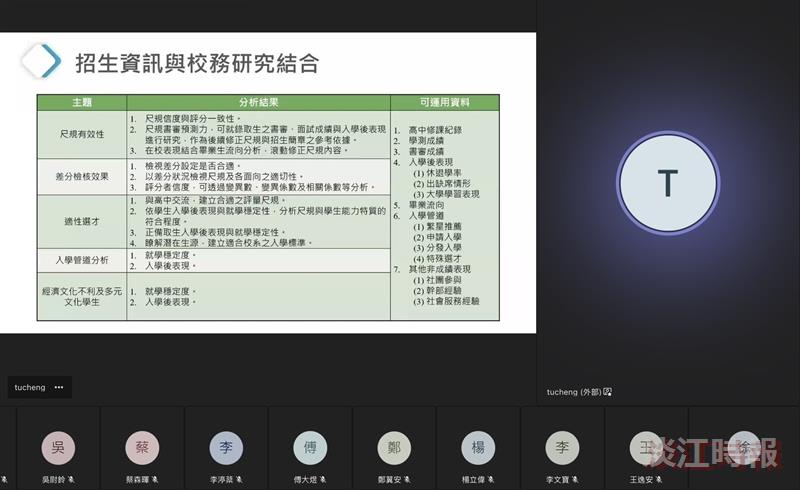Click the 高中修課紀錄 item in the data list
This screenshot has width=800, height=490.
[435, 130]
